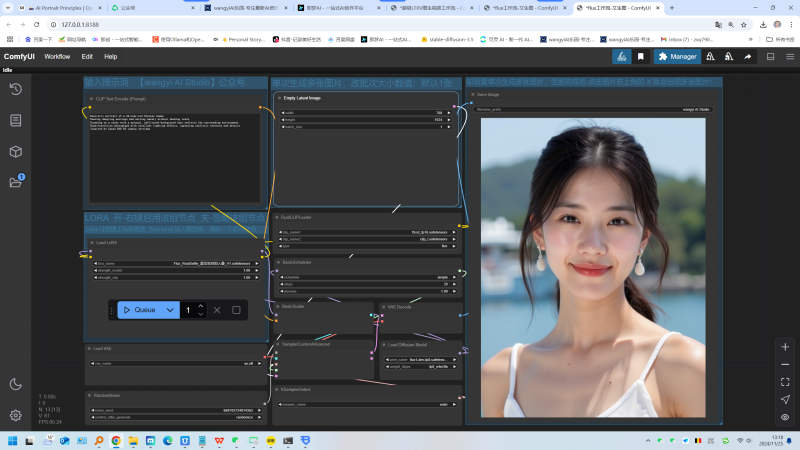This screenshot has width=800, height=450.
Task: Open settings via the gear icon
Action: tap(16, 415)
